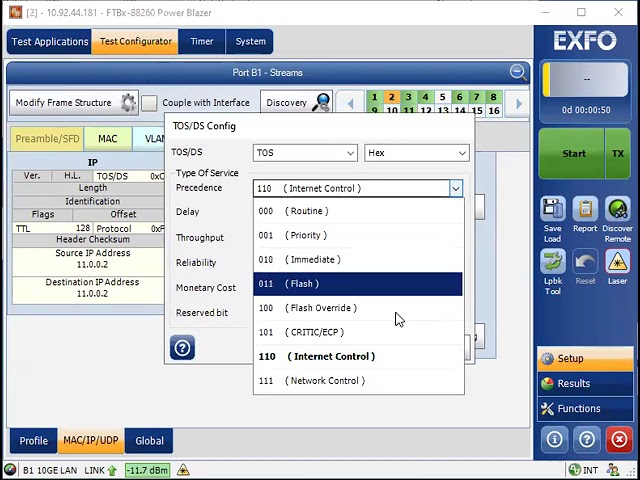Click Modify Frame Structure button
This screenshot has height=480, width=640.
(74, 103)
